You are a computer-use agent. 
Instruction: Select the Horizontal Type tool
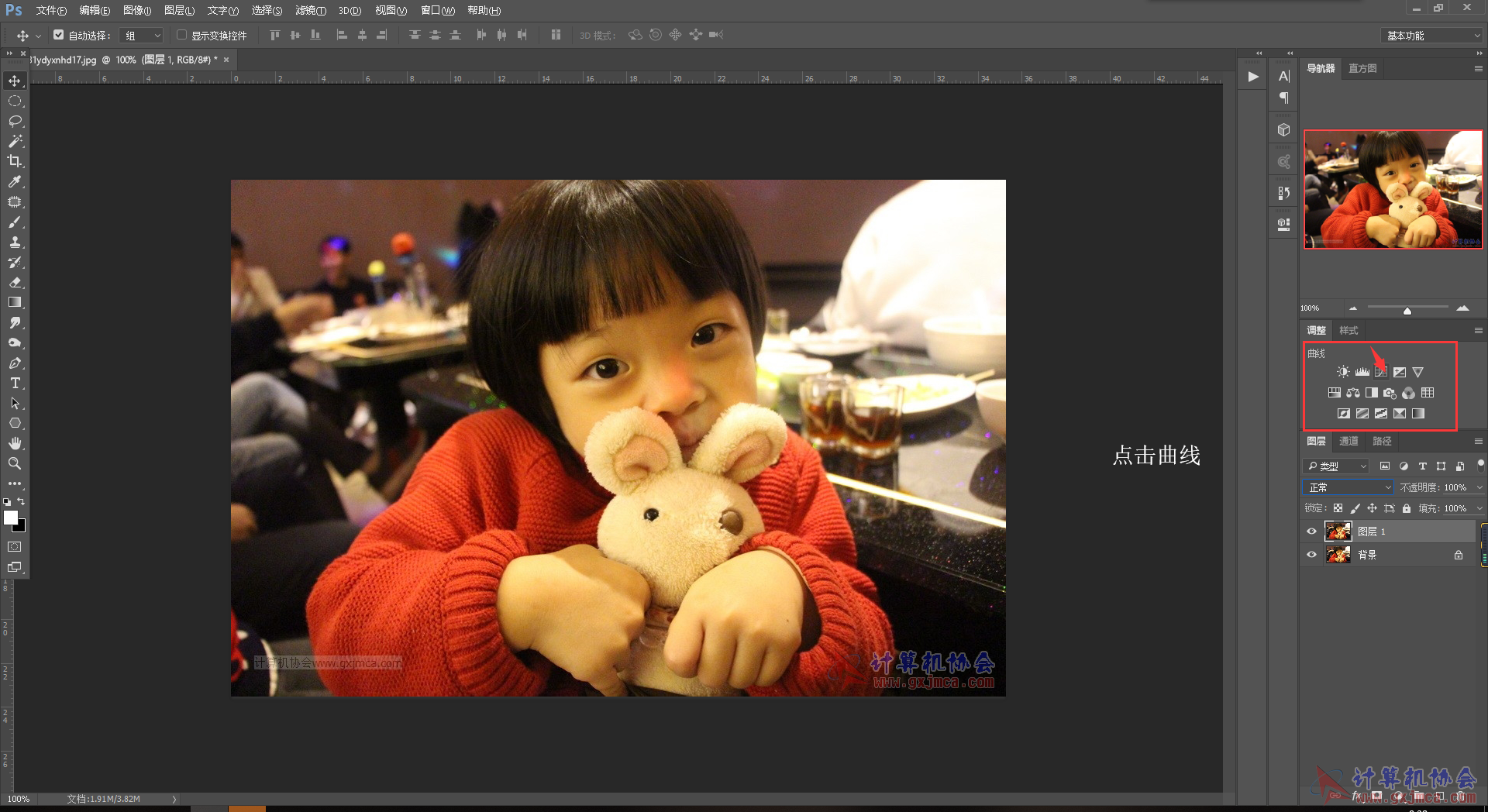point(15,383)
